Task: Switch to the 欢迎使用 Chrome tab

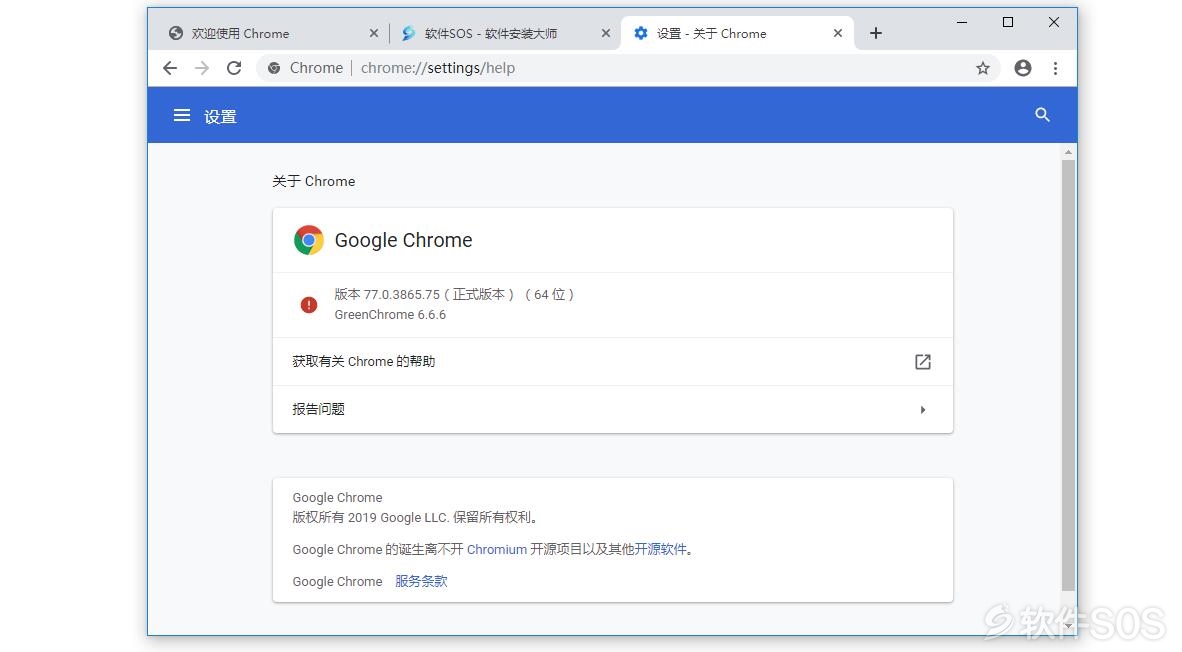Action: 271,33
